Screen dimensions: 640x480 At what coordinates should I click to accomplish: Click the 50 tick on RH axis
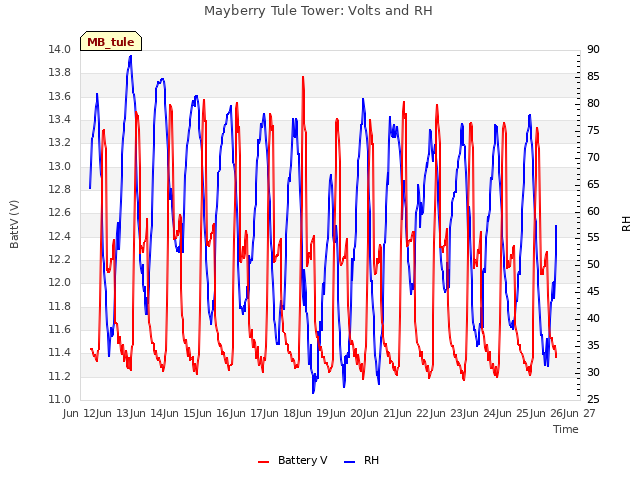point(593,264)
